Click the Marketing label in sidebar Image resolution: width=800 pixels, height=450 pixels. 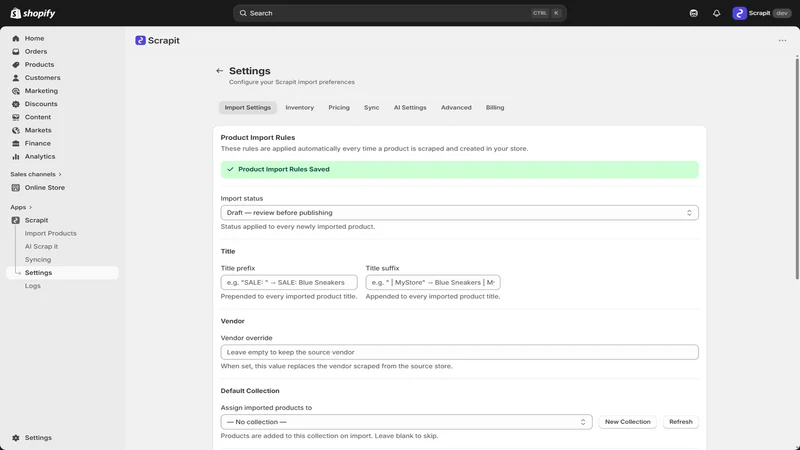pos(41,91)
